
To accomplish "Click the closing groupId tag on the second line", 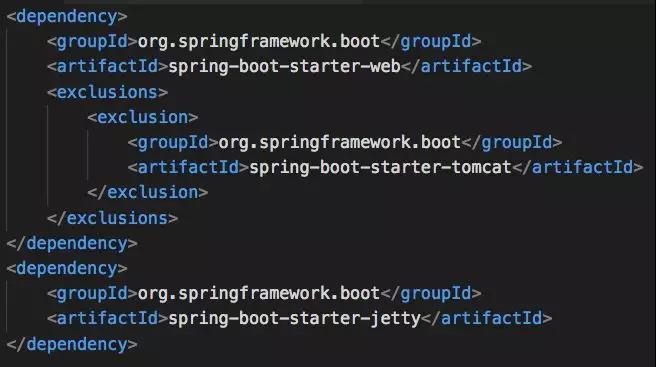I will [431, 42].
